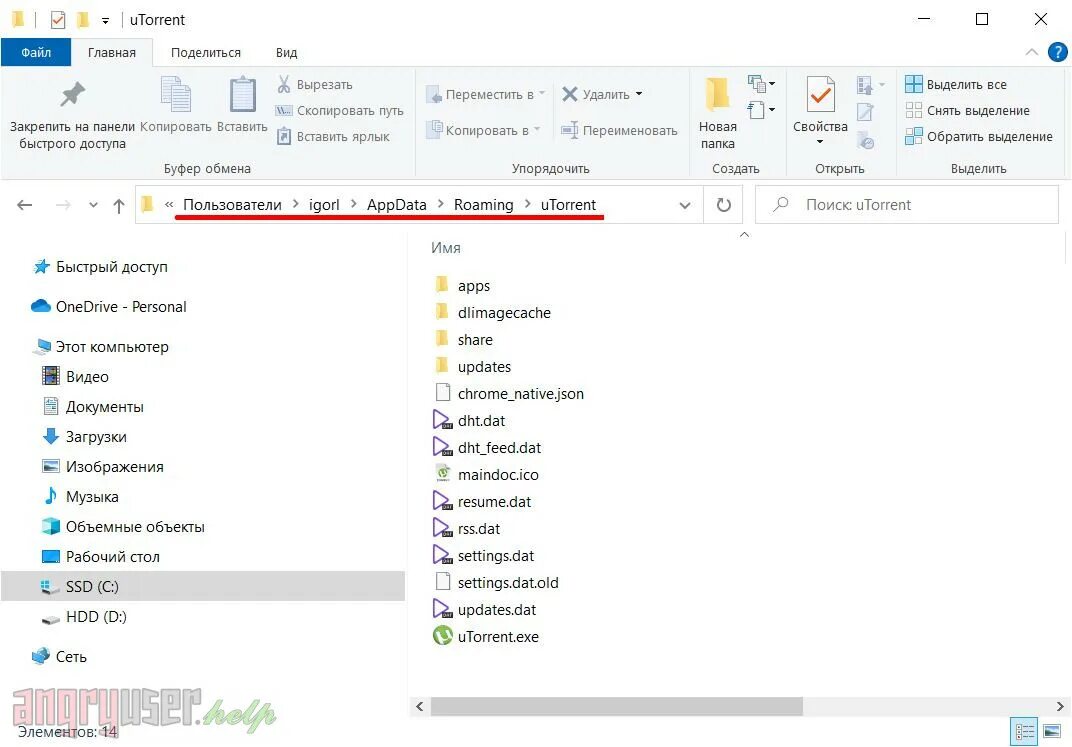This screenshot has width=1072, height=747.
Task: Click the History ribbon icon
Action: point(865,140)
